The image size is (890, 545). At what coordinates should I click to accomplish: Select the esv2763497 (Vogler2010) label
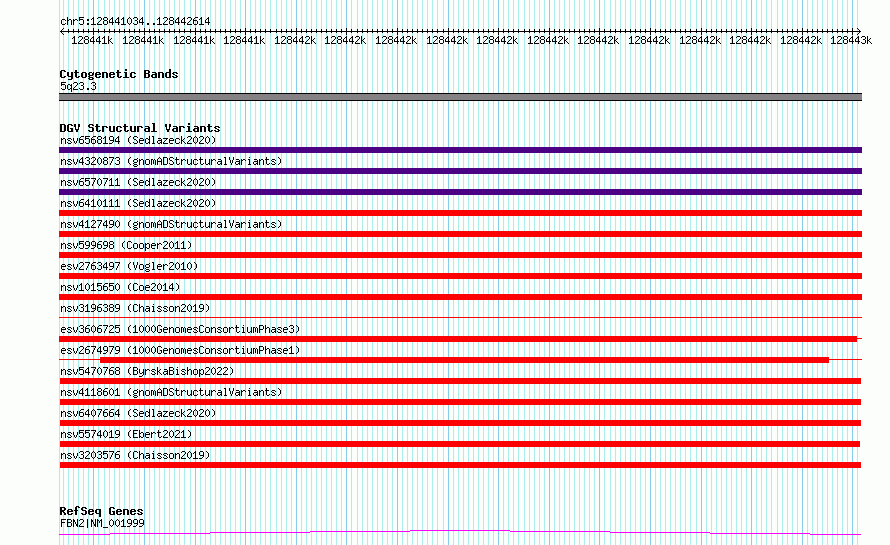point(129,266)
